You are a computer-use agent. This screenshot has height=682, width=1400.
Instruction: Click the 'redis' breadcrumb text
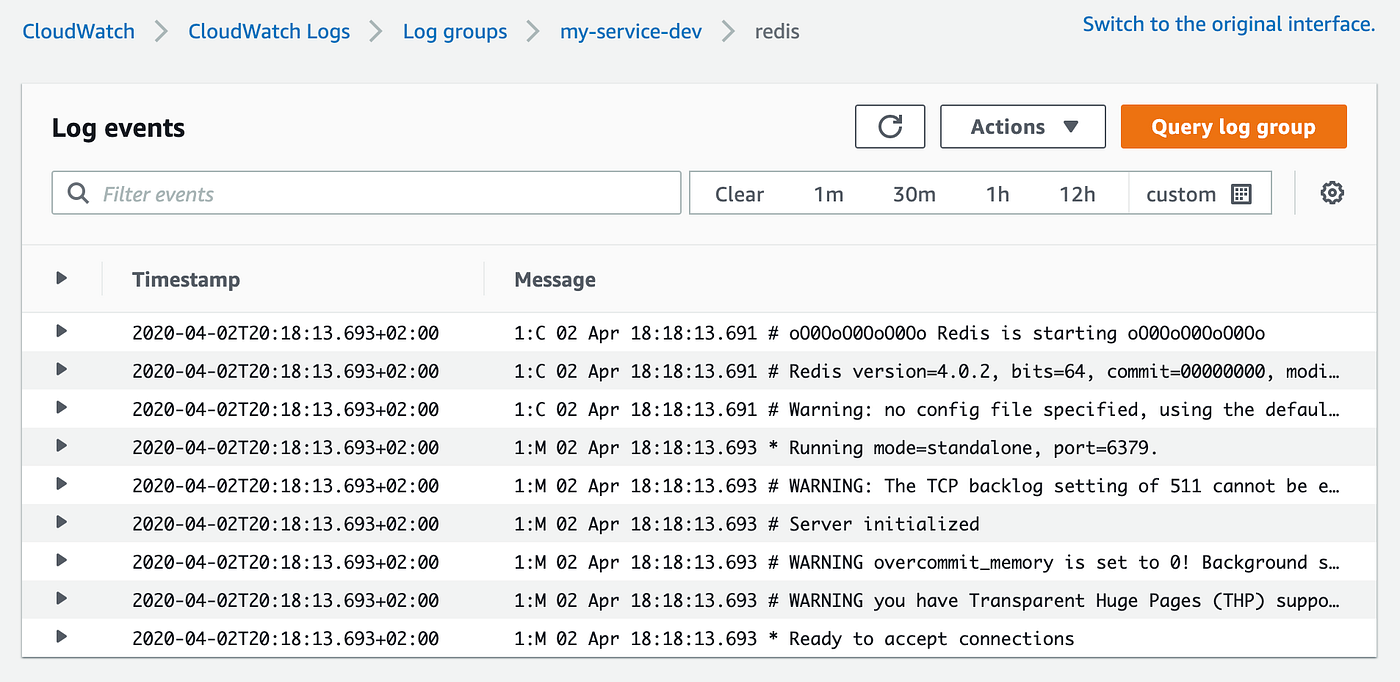tap(777, 31)
